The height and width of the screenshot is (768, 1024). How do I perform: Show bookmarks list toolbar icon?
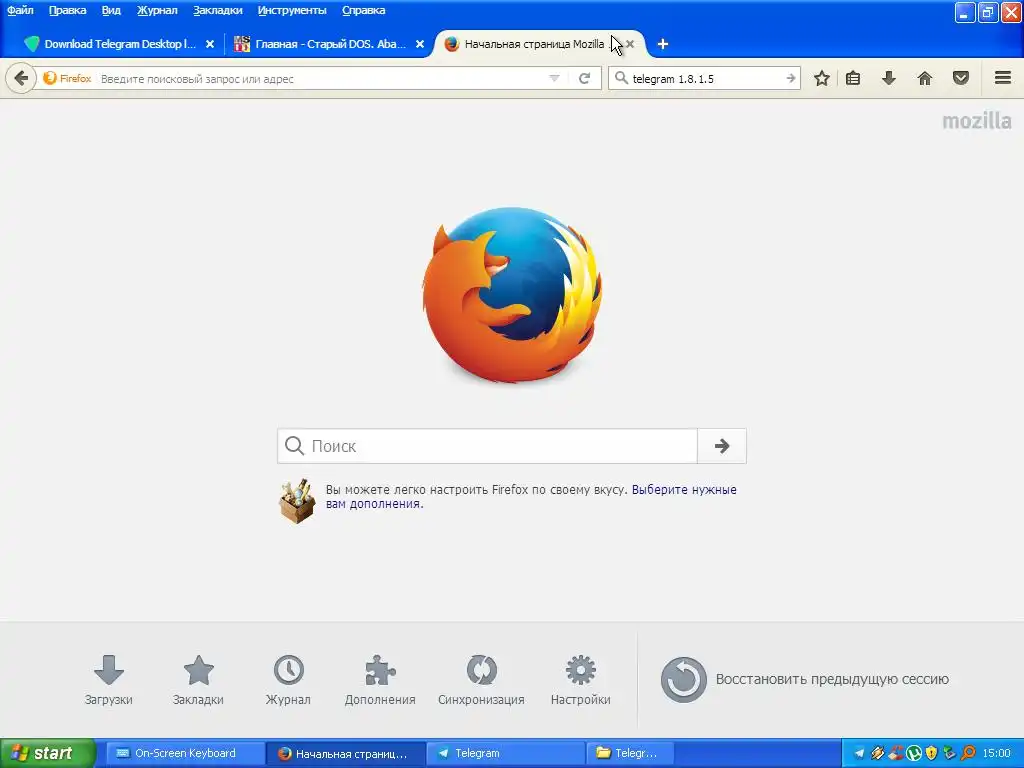[x=853, y=78]
